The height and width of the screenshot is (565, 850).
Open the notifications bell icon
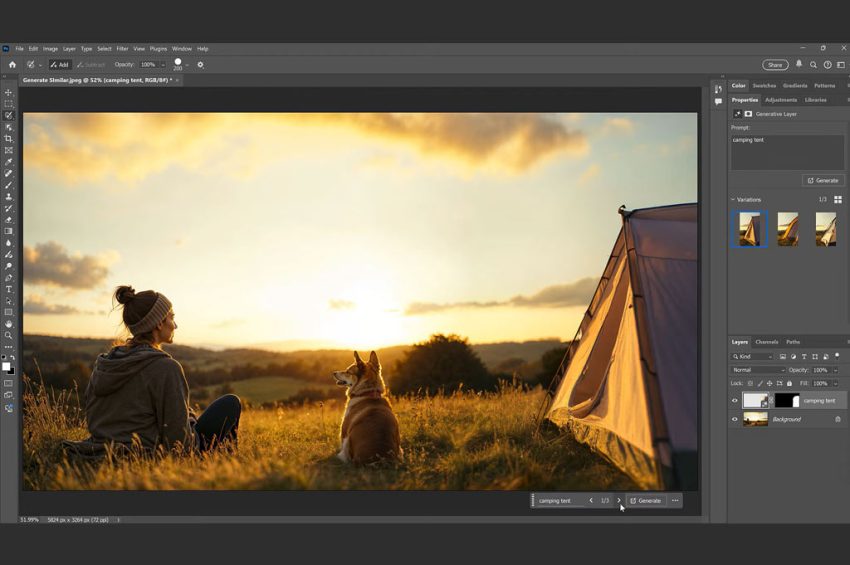coord(799,65)
